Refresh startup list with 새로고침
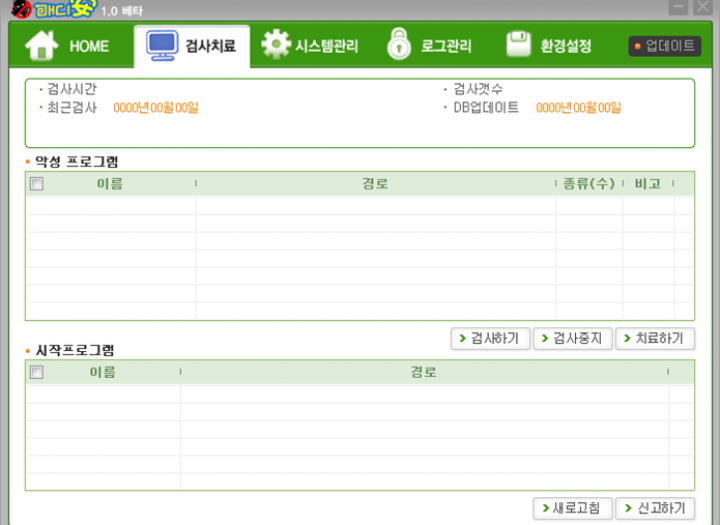 coord(571,508)
